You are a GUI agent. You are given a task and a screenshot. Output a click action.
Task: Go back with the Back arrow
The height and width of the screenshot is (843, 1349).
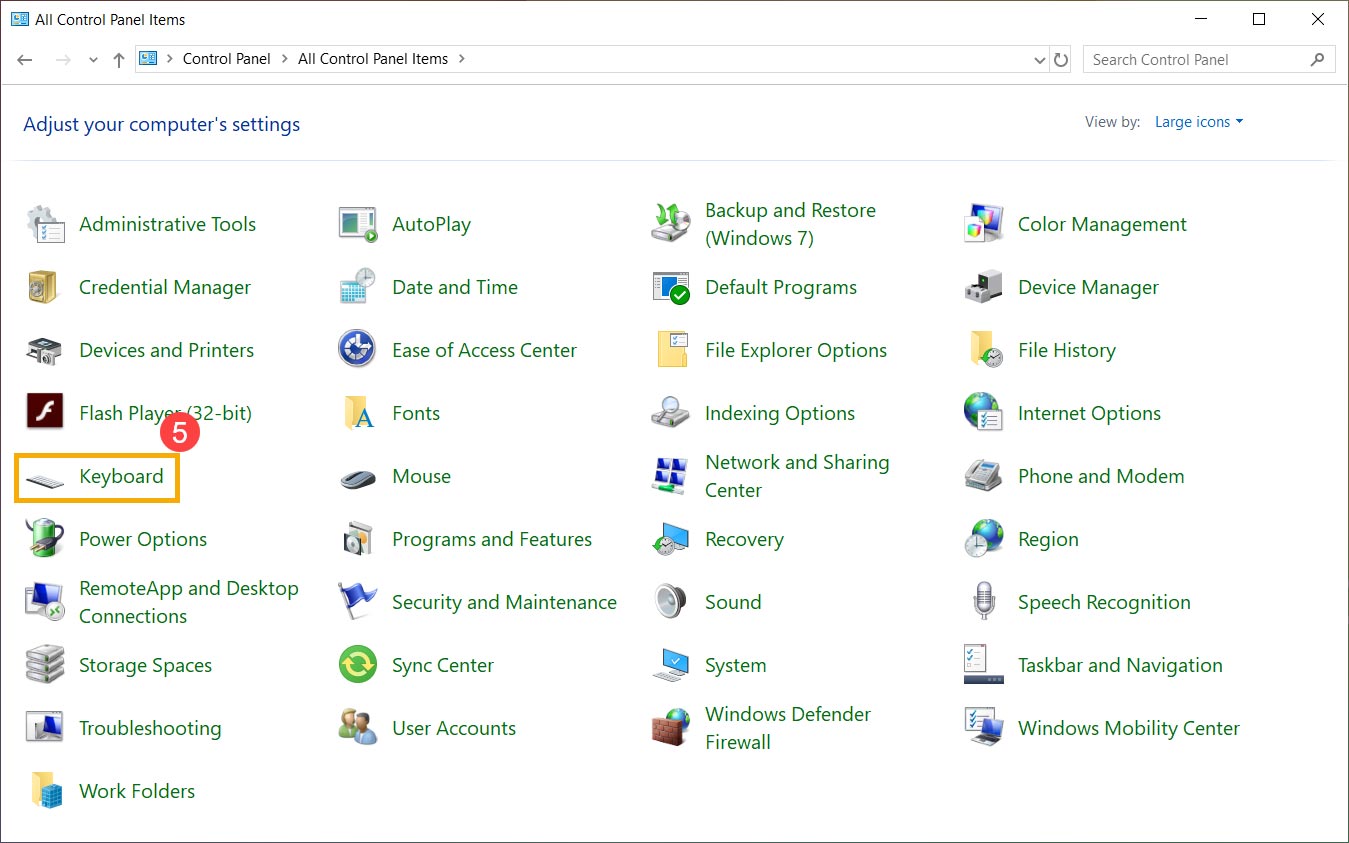point(25,60)
